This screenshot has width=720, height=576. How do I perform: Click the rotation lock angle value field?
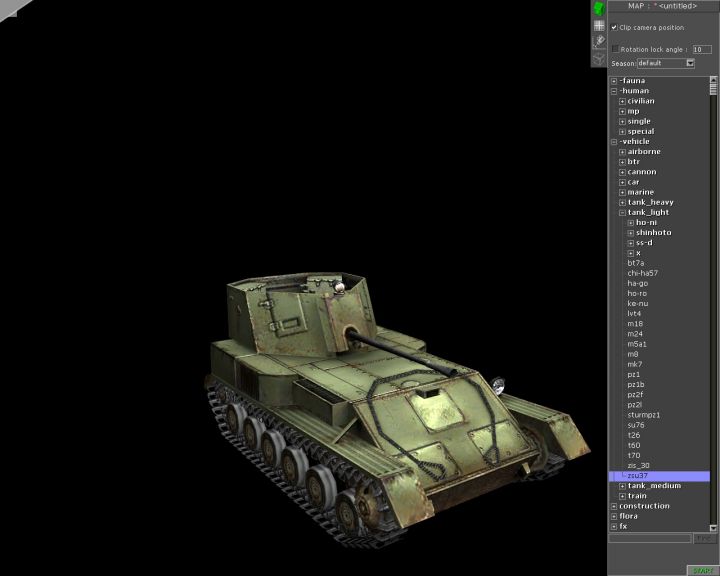[701, 48]
